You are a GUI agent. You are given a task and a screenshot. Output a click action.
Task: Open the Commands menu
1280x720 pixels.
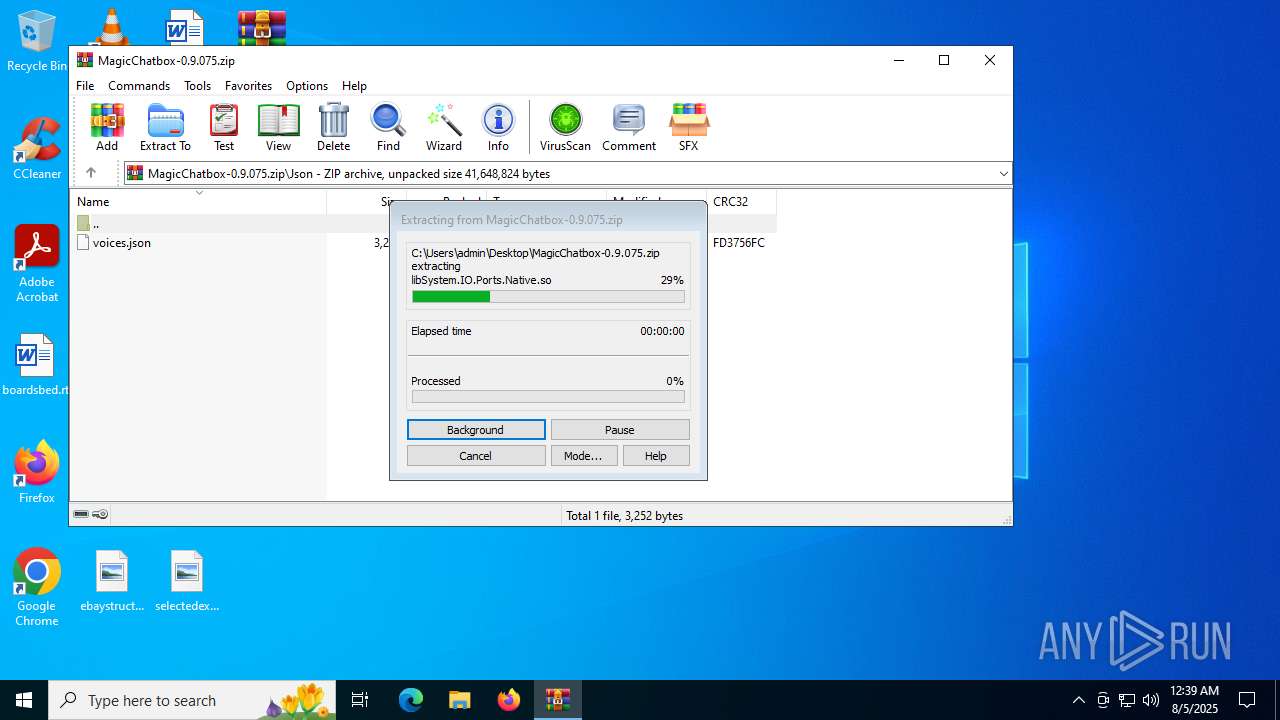(139, 86)
